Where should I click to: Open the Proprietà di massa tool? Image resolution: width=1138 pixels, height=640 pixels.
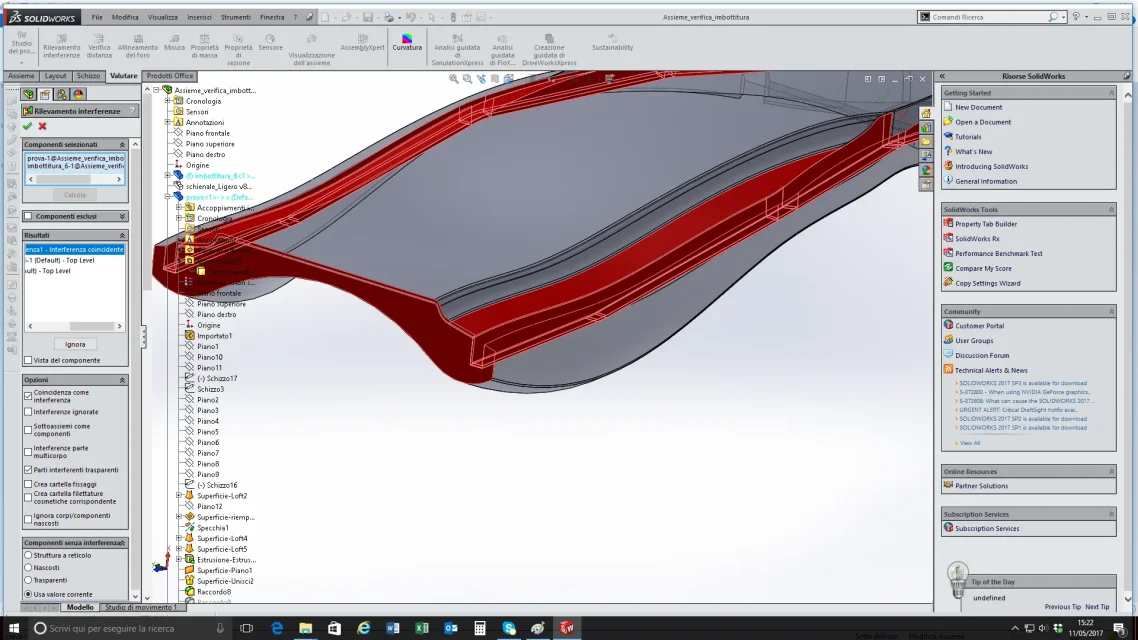[205, 46]
